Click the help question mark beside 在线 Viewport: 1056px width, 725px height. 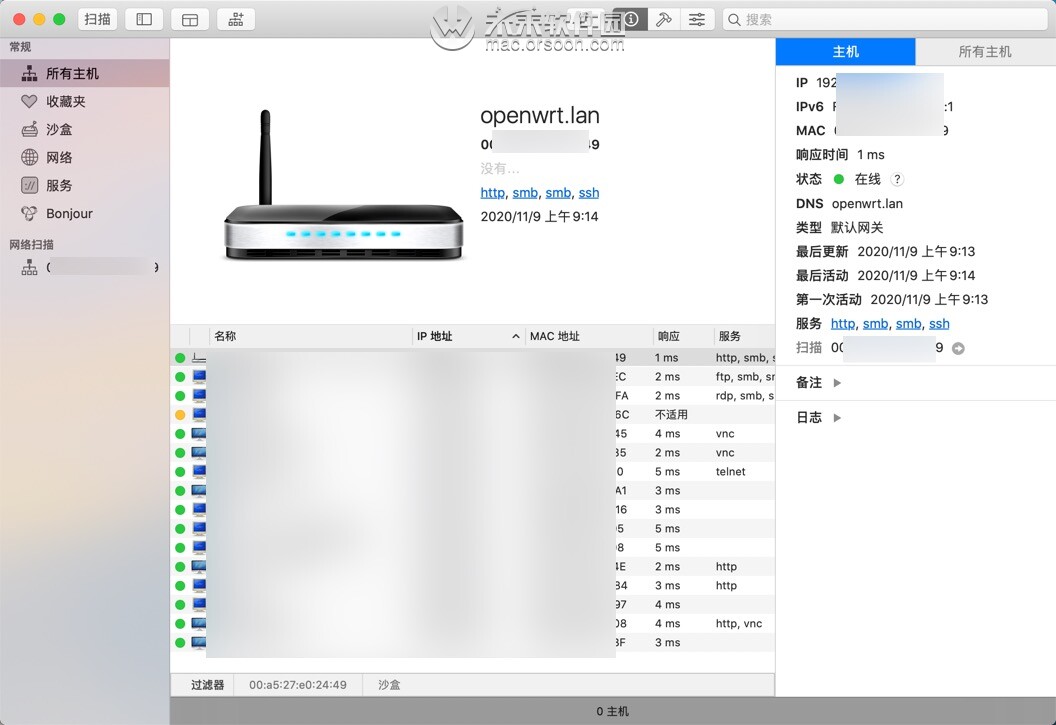click(x=897, y=179)
